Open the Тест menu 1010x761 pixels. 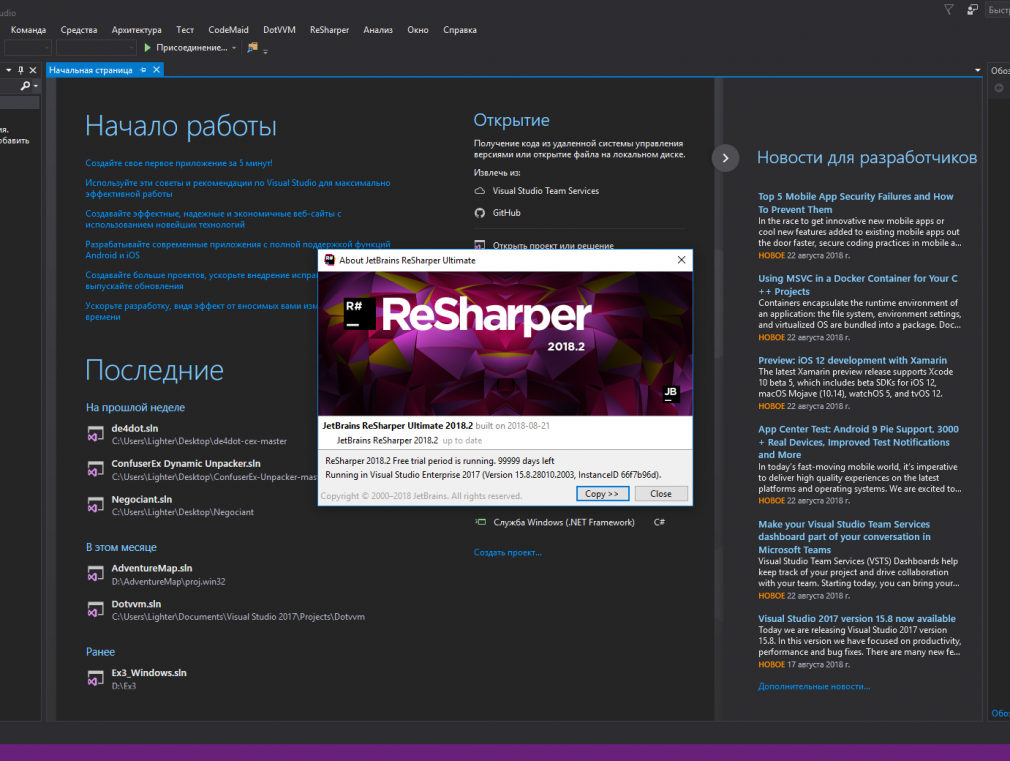coord(185,30)
